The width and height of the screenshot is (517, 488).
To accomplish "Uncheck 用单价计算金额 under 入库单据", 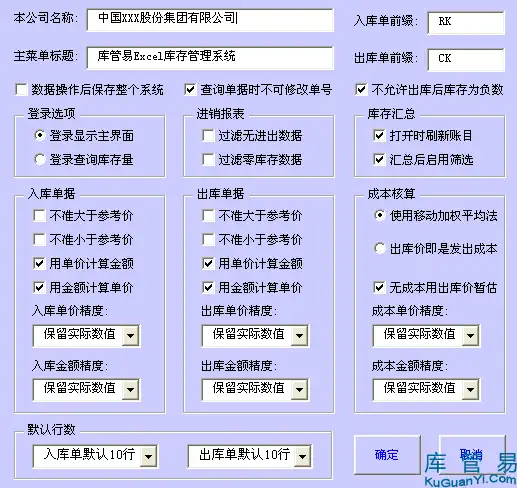I will click(39, 264).
